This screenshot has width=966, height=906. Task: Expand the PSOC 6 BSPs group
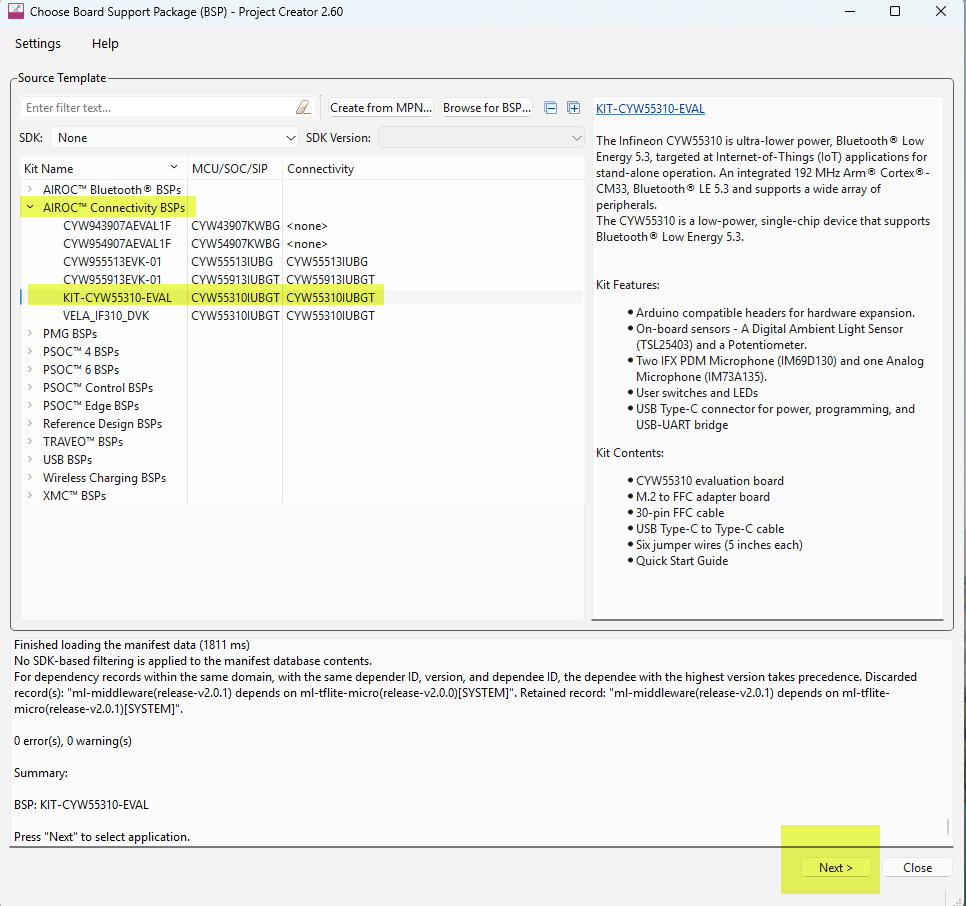30,369
